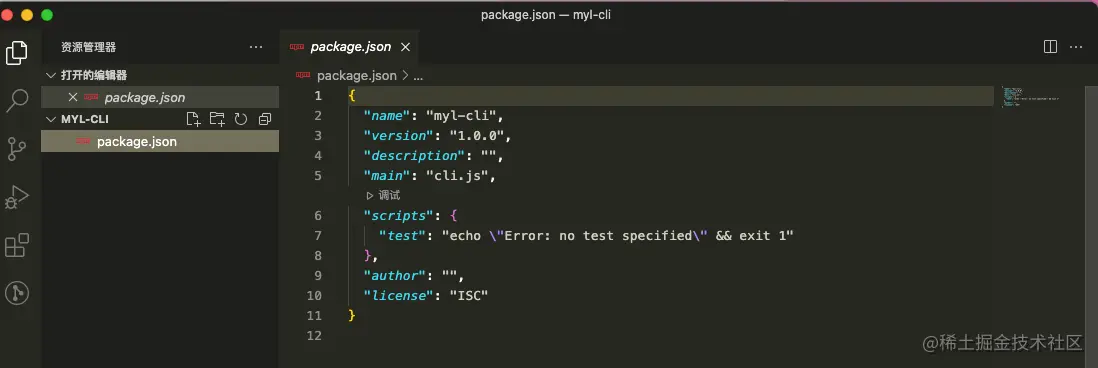Click the "name" key on line 2
Screen dimensions: 1098x368
point(387,115)
